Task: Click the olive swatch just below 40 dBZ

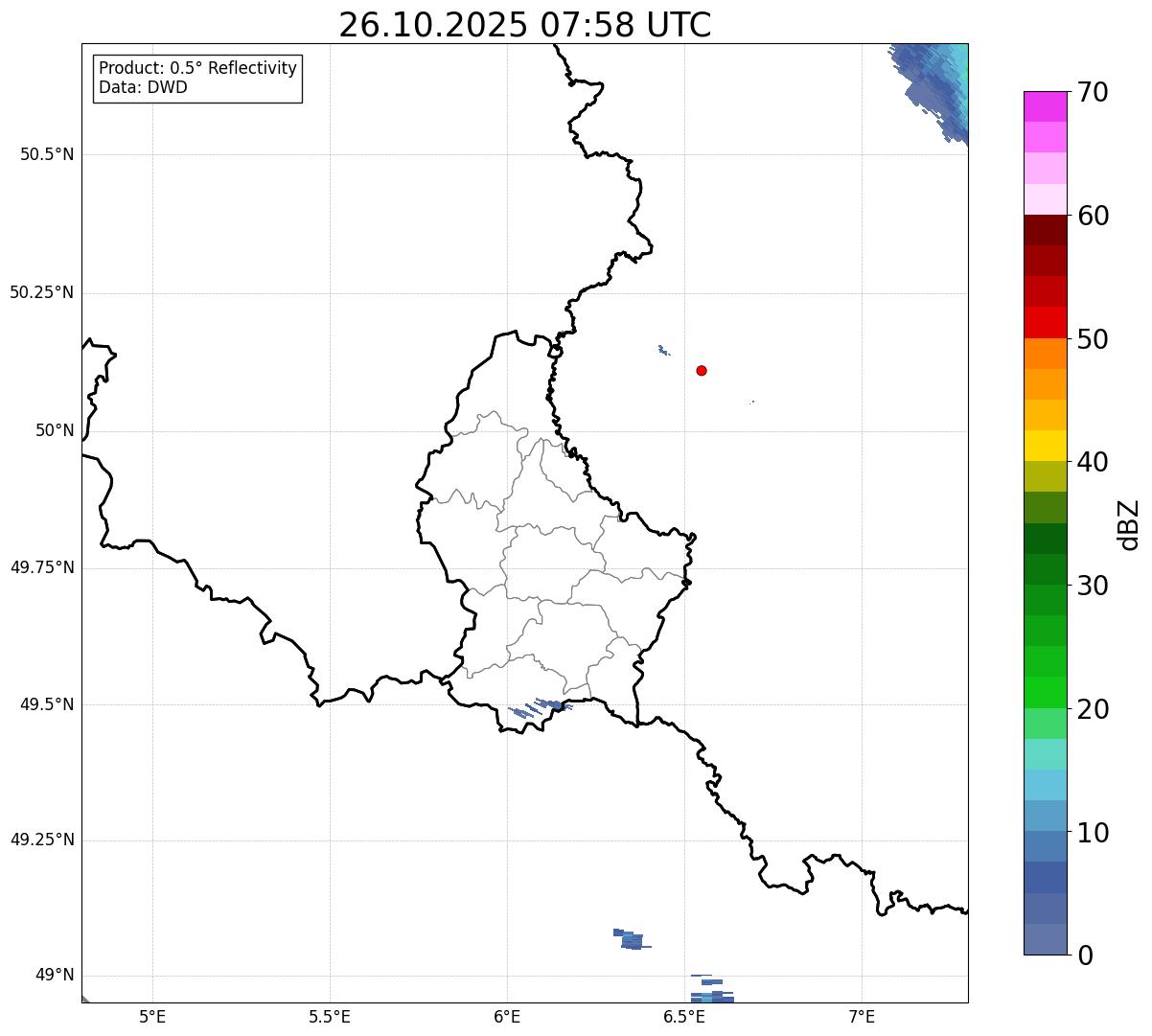Action: tap(1046, 476)
